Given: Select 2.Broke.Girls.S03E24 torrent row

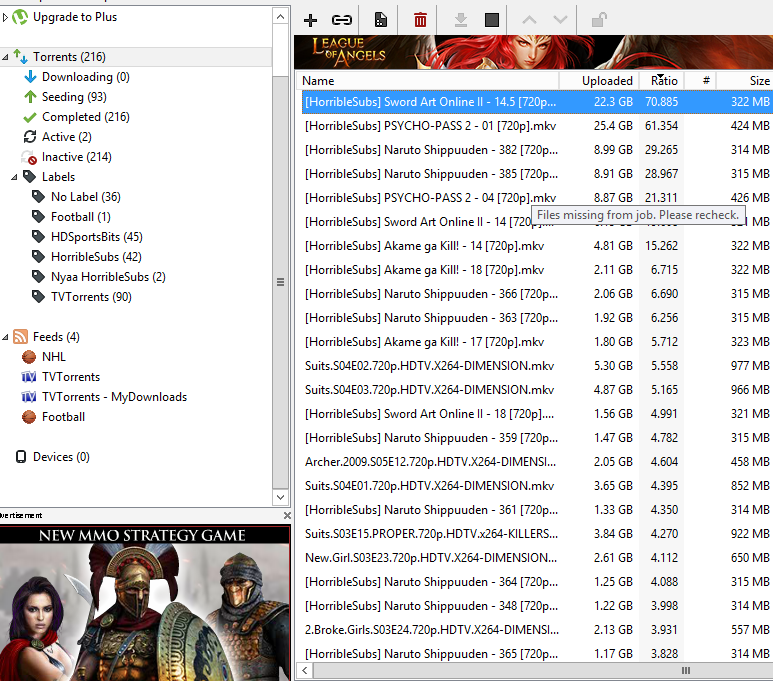Looking at the screenshot, I should click(537, 630).
